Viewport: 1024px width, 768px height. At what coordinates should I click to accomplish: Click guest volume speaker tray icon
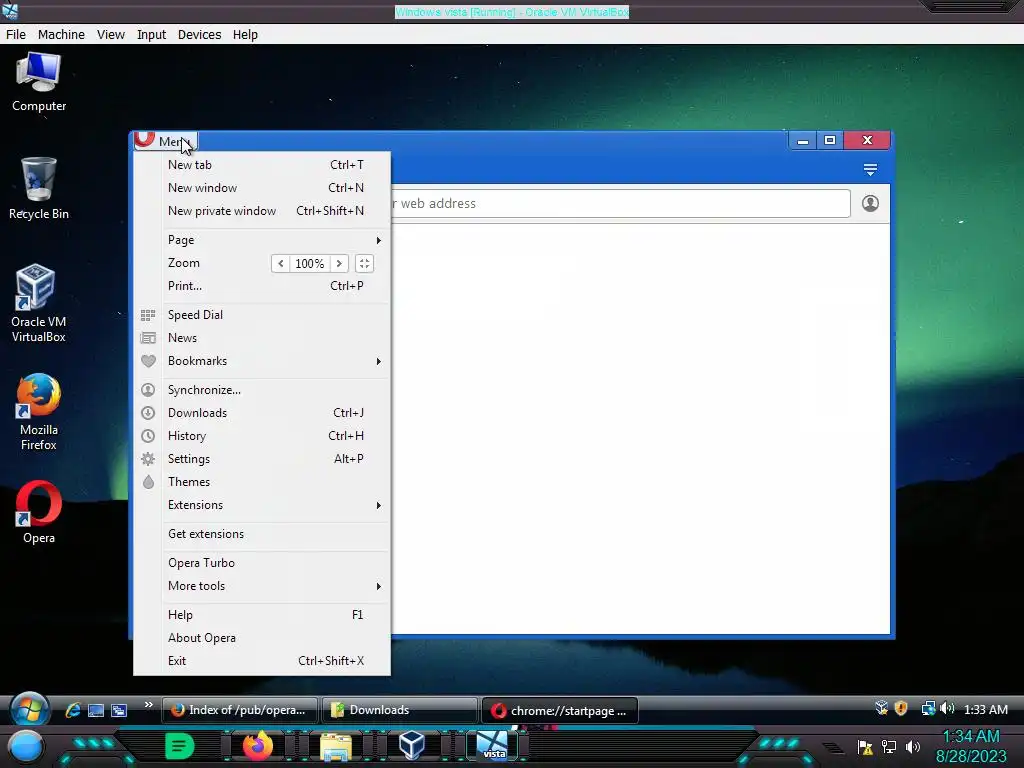[948, 709]
